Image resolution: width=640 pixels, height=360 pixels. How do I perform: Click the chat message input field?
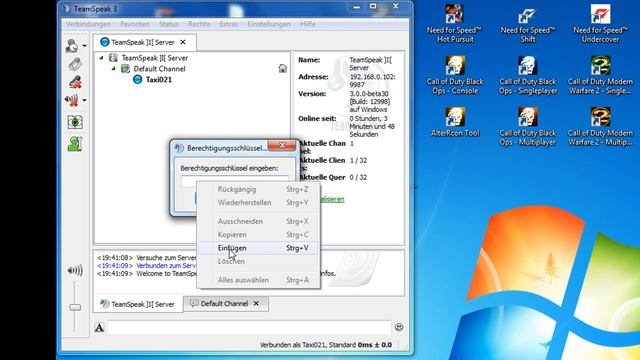(x=250, y=327)
